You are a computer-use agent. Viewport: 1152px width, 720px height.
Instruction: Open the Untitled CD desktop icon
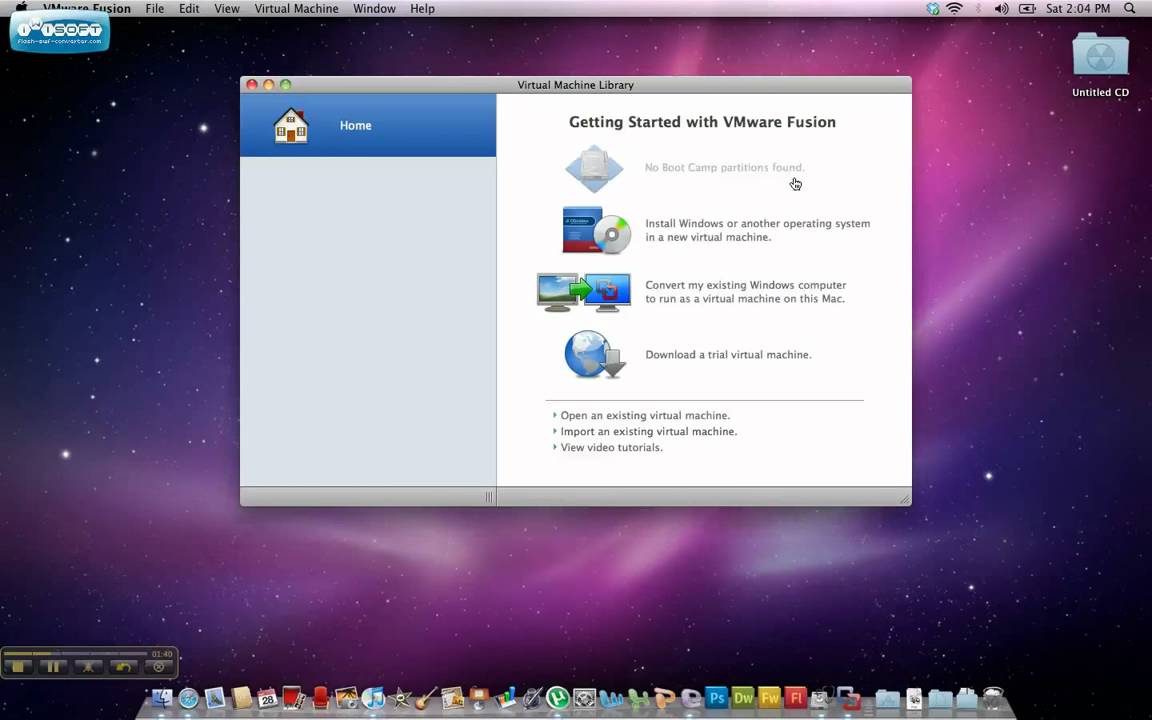click(x=1100, y=65)
